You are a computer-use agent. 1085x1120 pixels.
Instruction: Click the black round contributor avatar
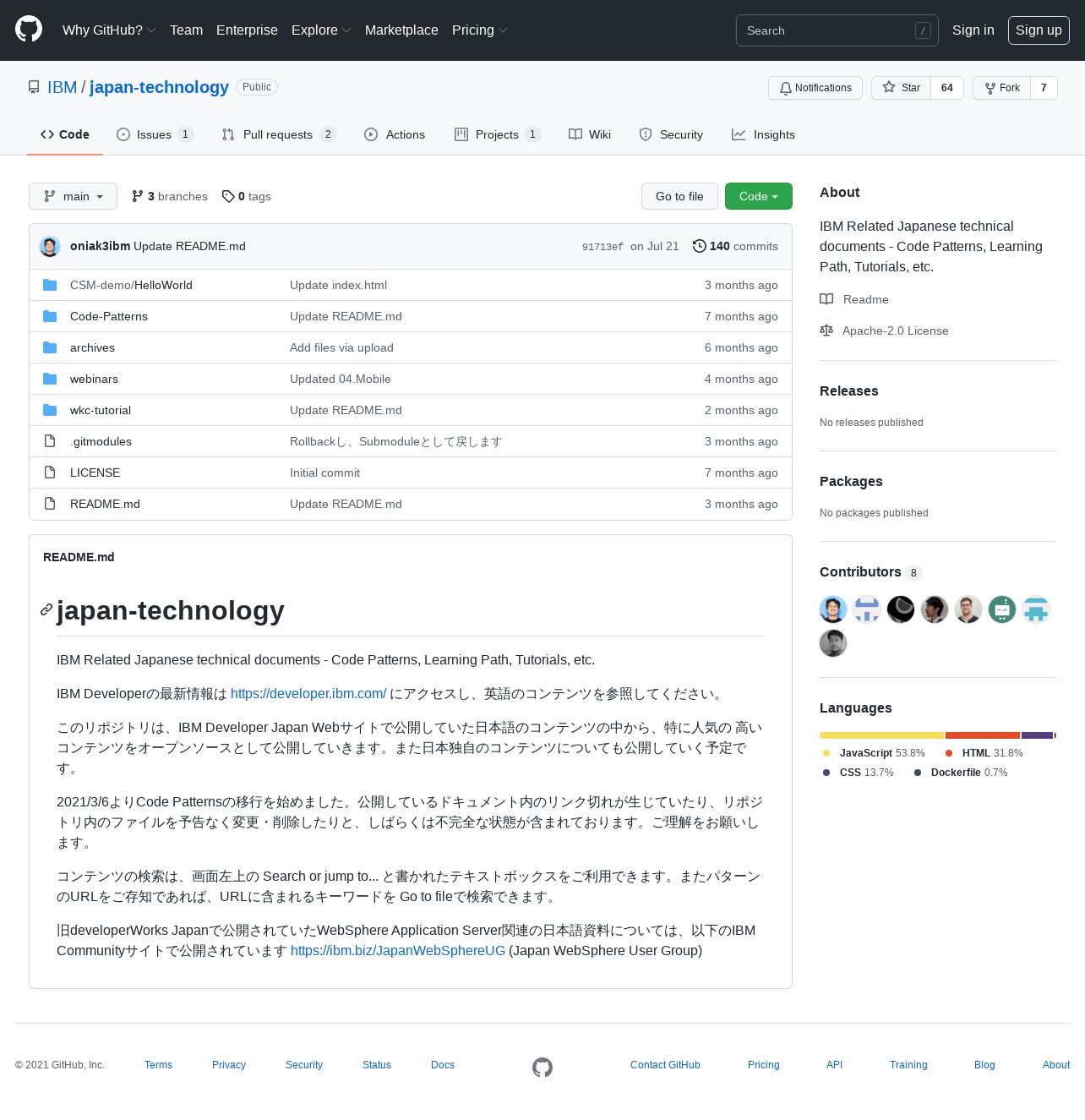(x=901, y=609)
